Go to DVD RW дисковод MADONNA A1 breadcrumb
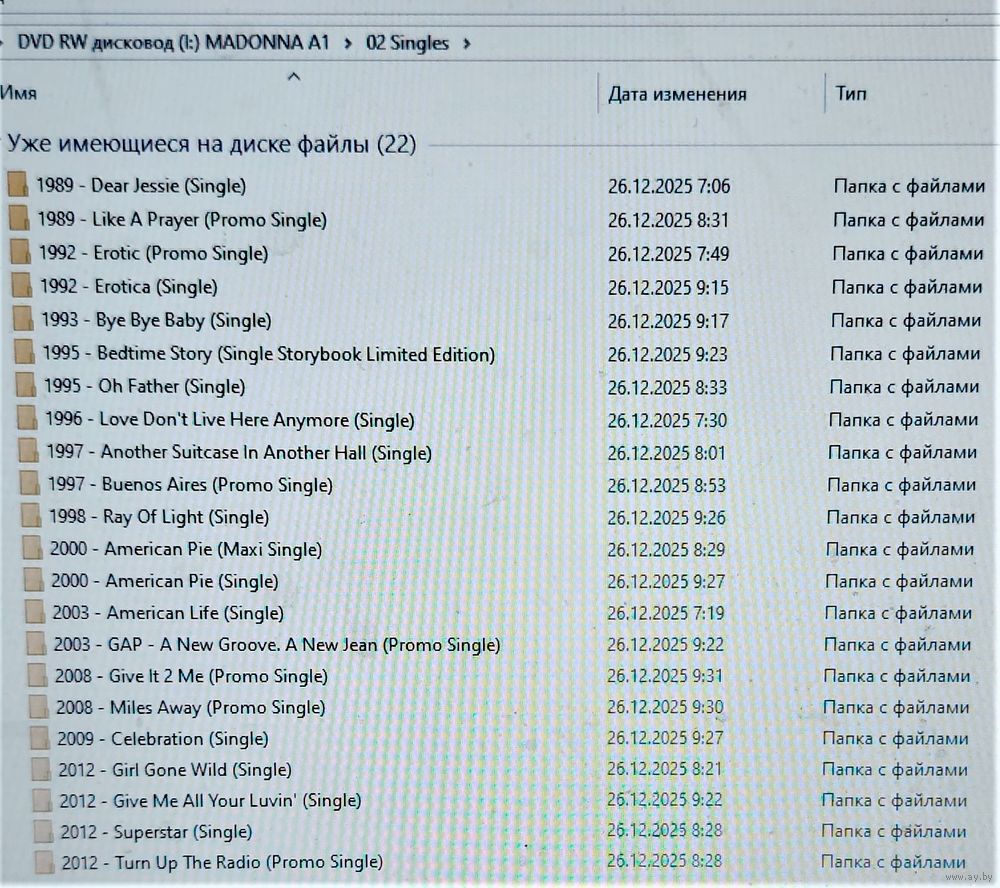 click(173, 44)
